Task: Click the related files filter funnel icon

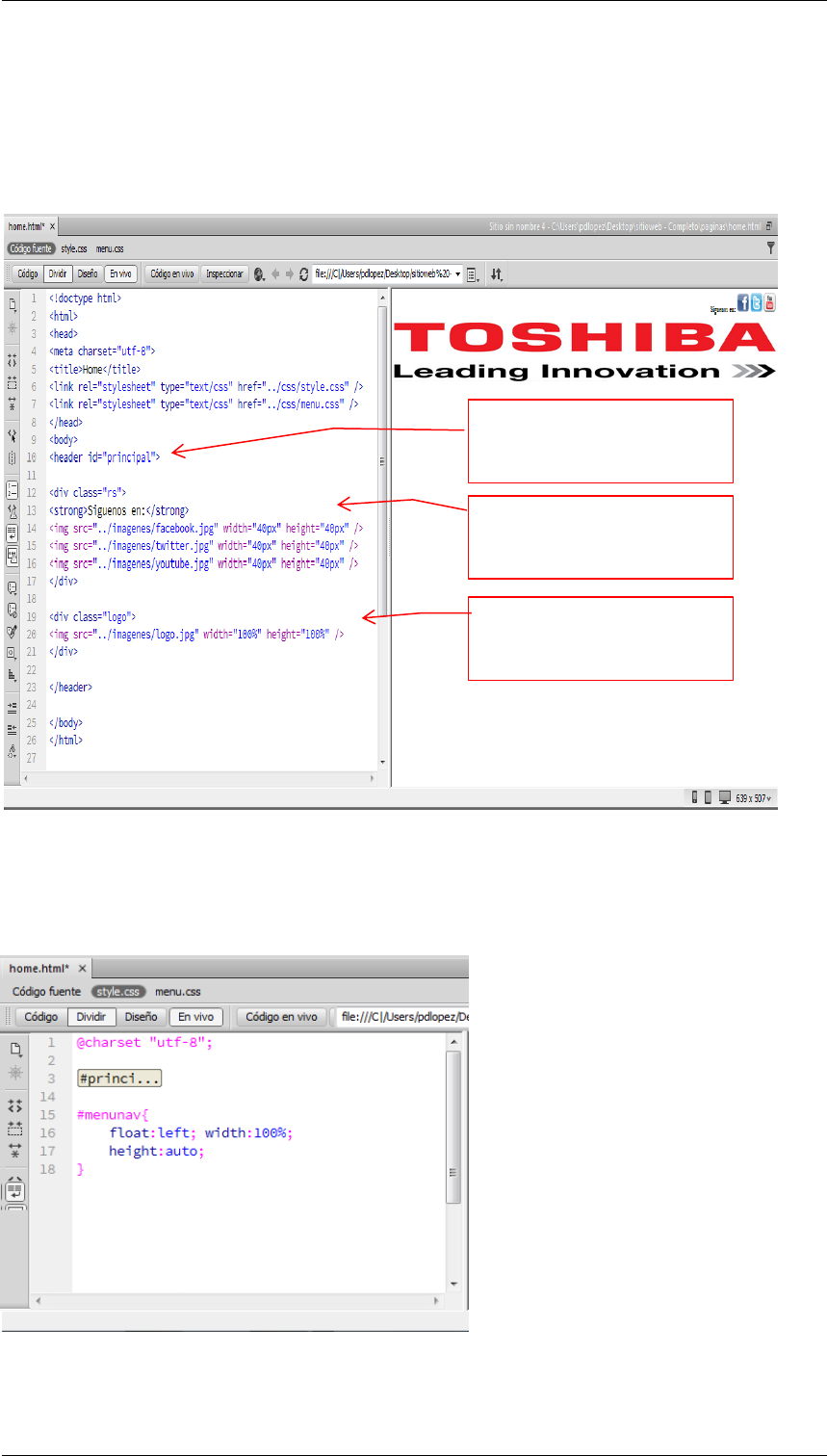Action: click(x=769, y=248)
